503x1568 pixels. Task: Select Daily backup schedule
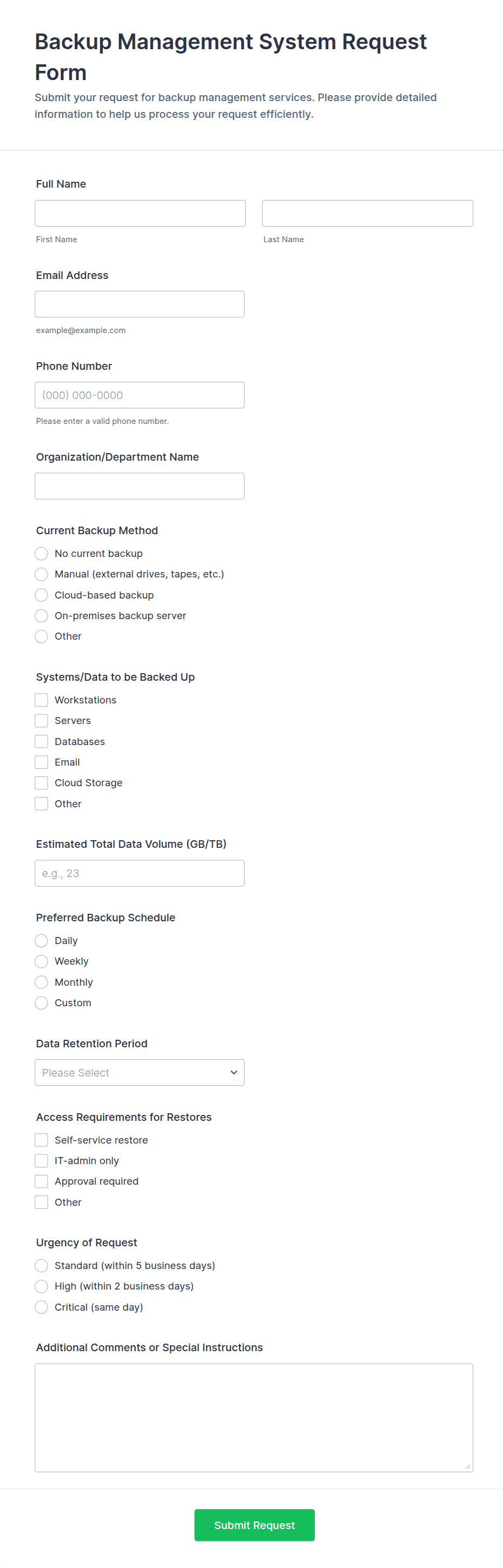(x=41, y=940)
